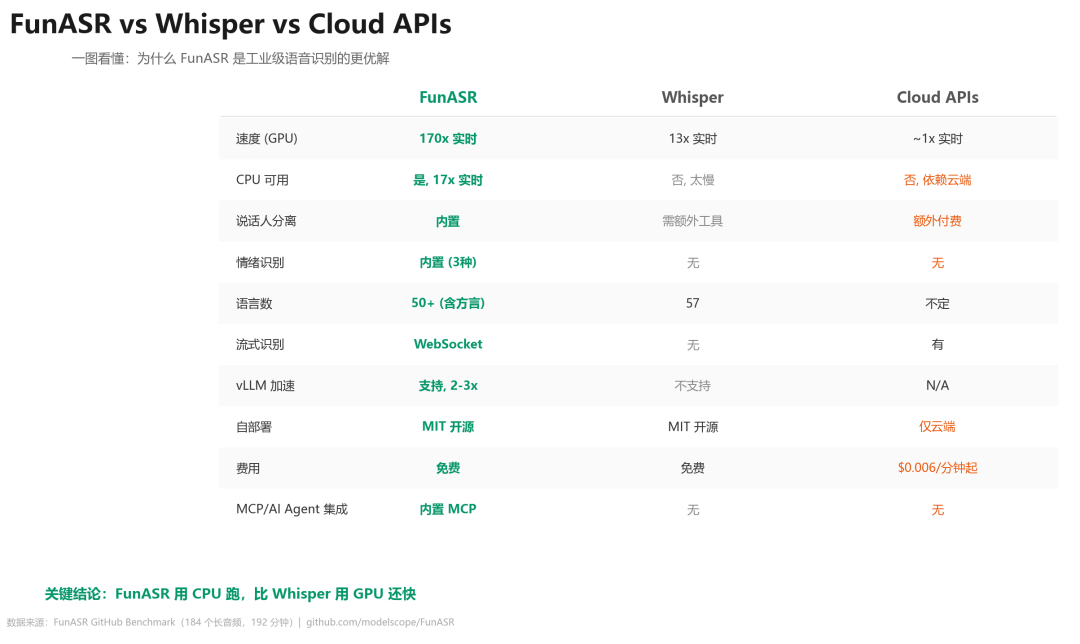Click the "支持, 2-3x" cell
This screenshot has height=644, width=1080.
click(448, 386)
